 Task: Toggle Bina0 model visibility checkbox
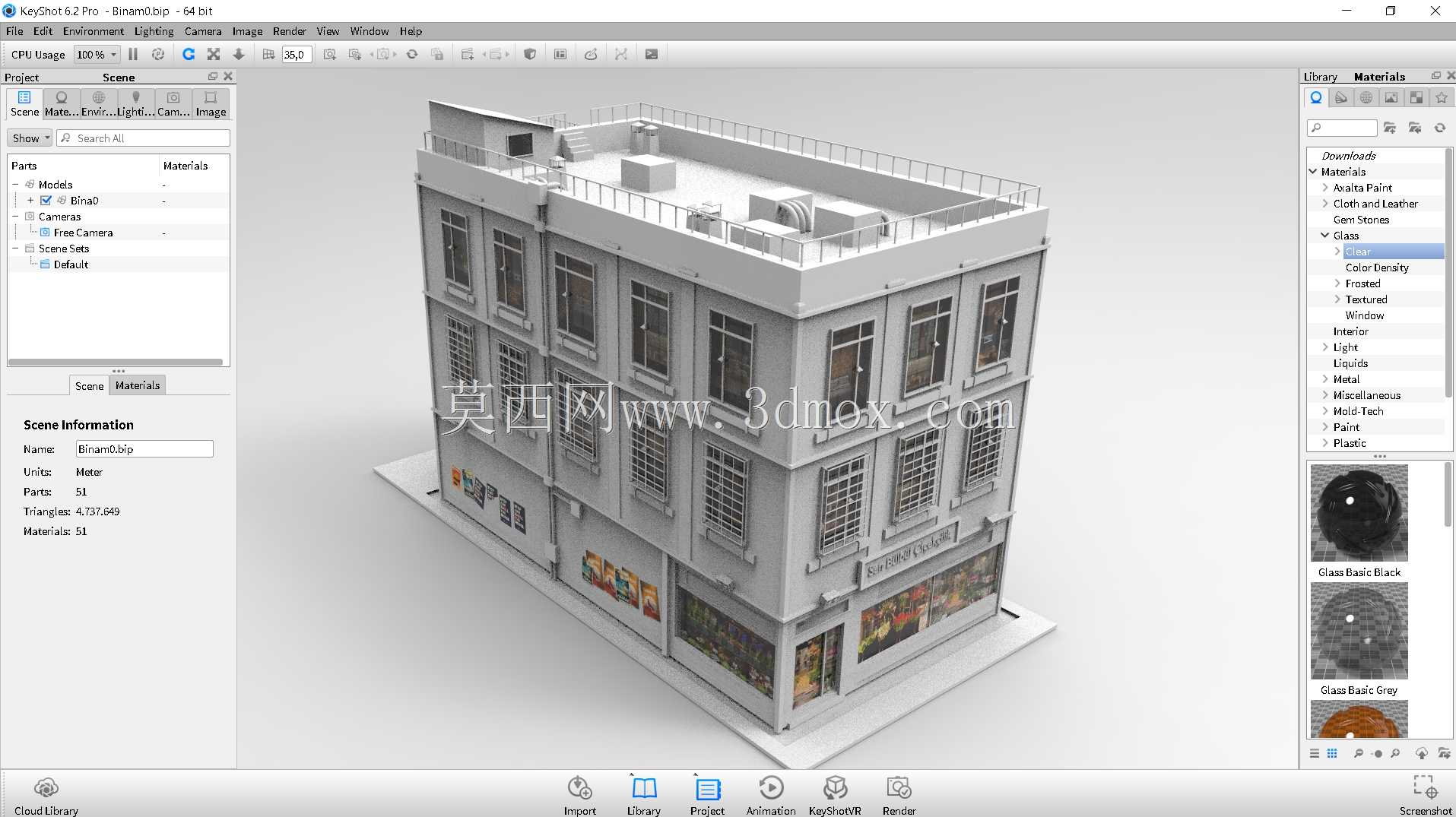46,201
